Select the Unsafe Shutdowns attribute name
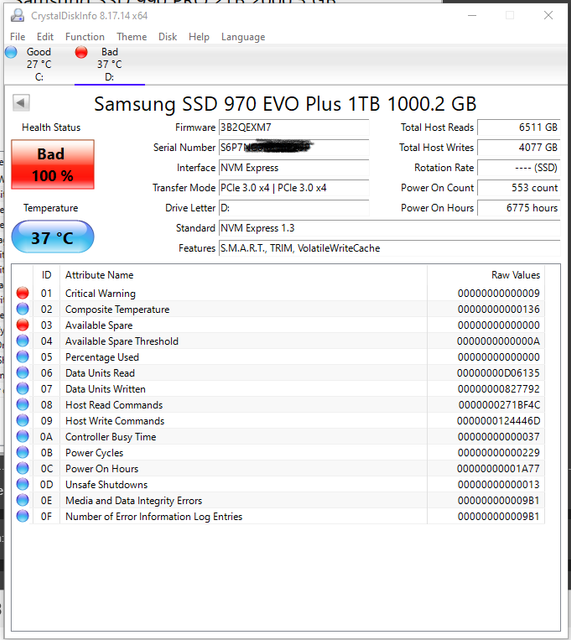 tap(106, 484)
